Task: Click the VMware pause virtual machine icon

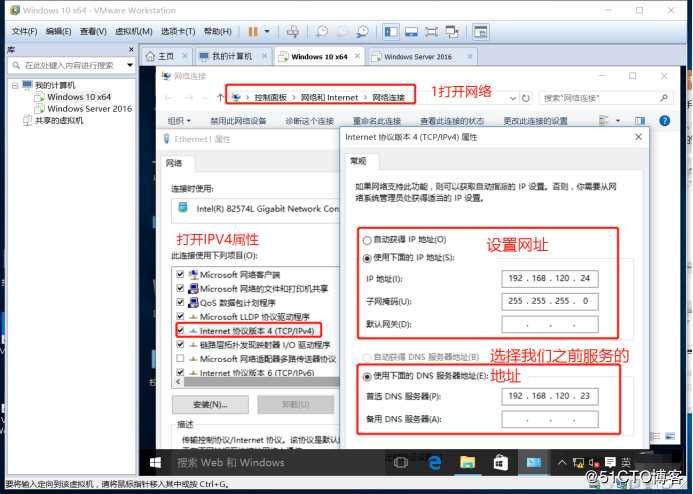Action: coord(253,31)
